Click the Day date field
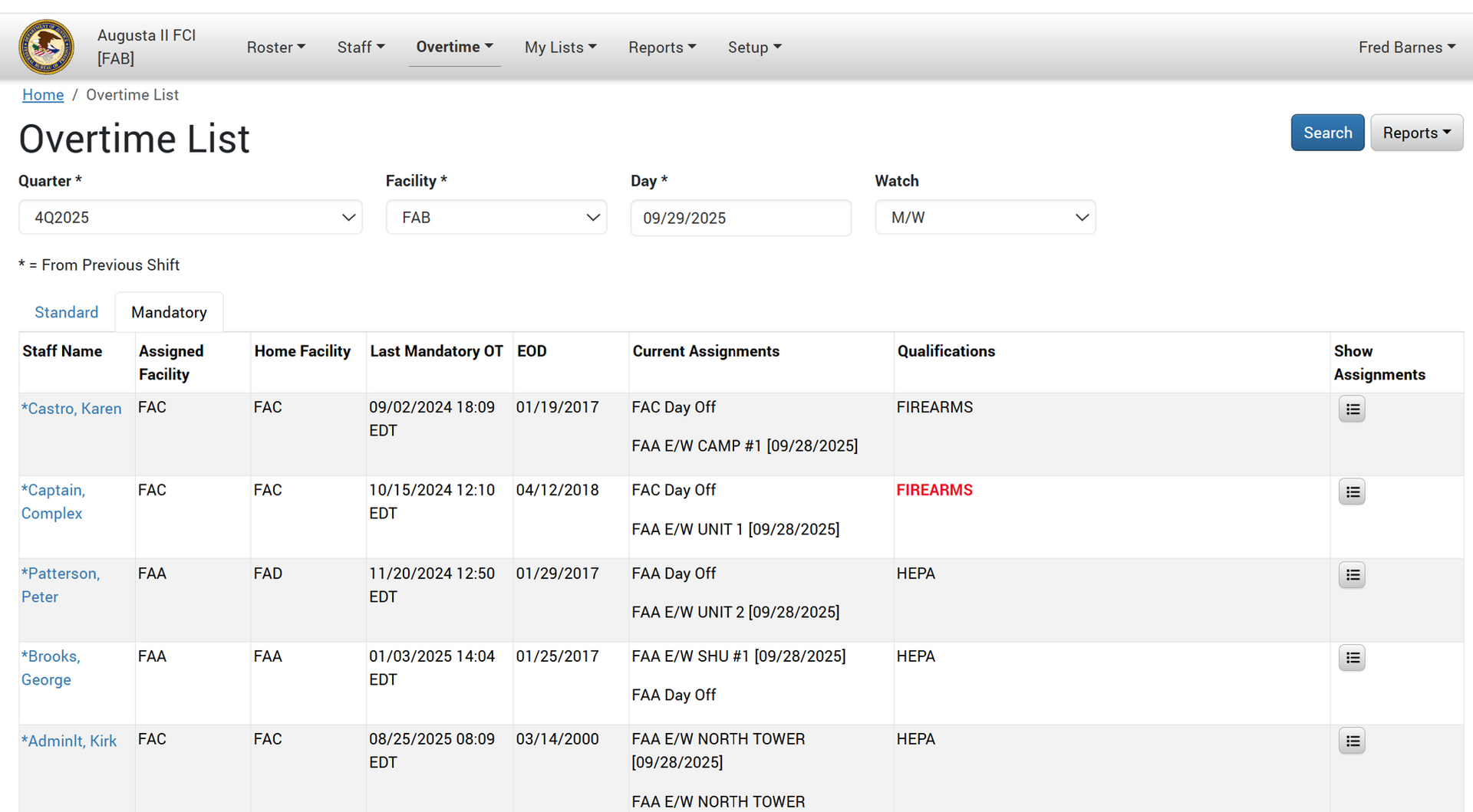 (740, 218)
